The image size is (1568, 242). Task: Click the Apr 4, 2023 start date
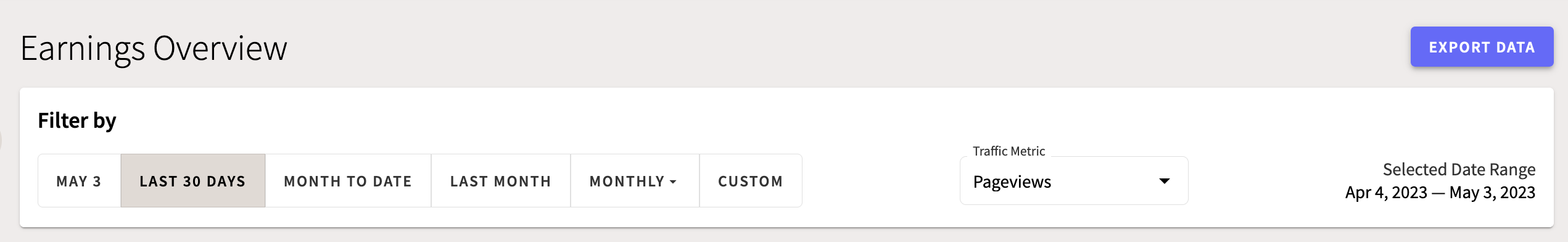click(x=1386, y=193)
